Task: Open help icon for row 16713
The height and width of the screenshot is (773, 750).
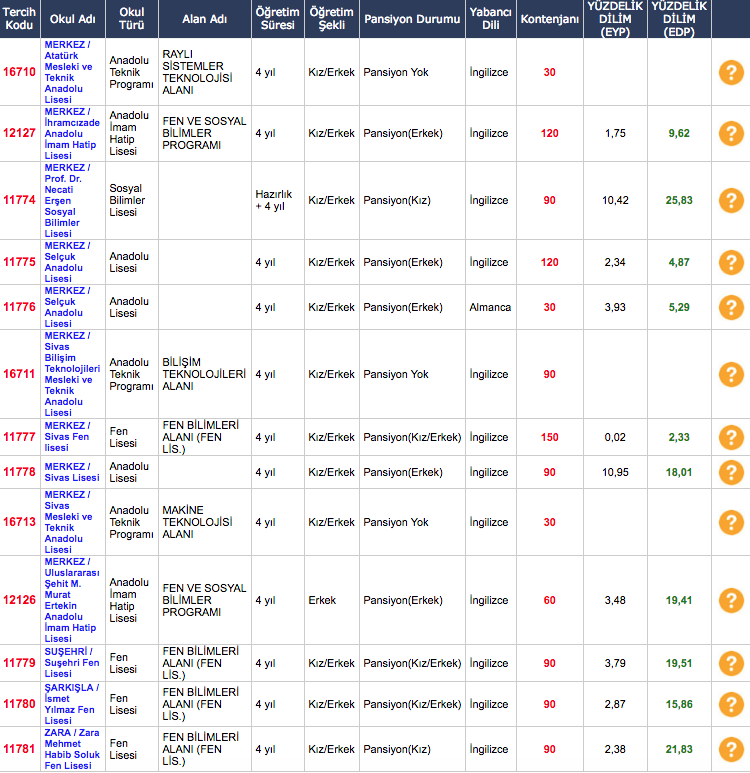Action: click(731, 523)
